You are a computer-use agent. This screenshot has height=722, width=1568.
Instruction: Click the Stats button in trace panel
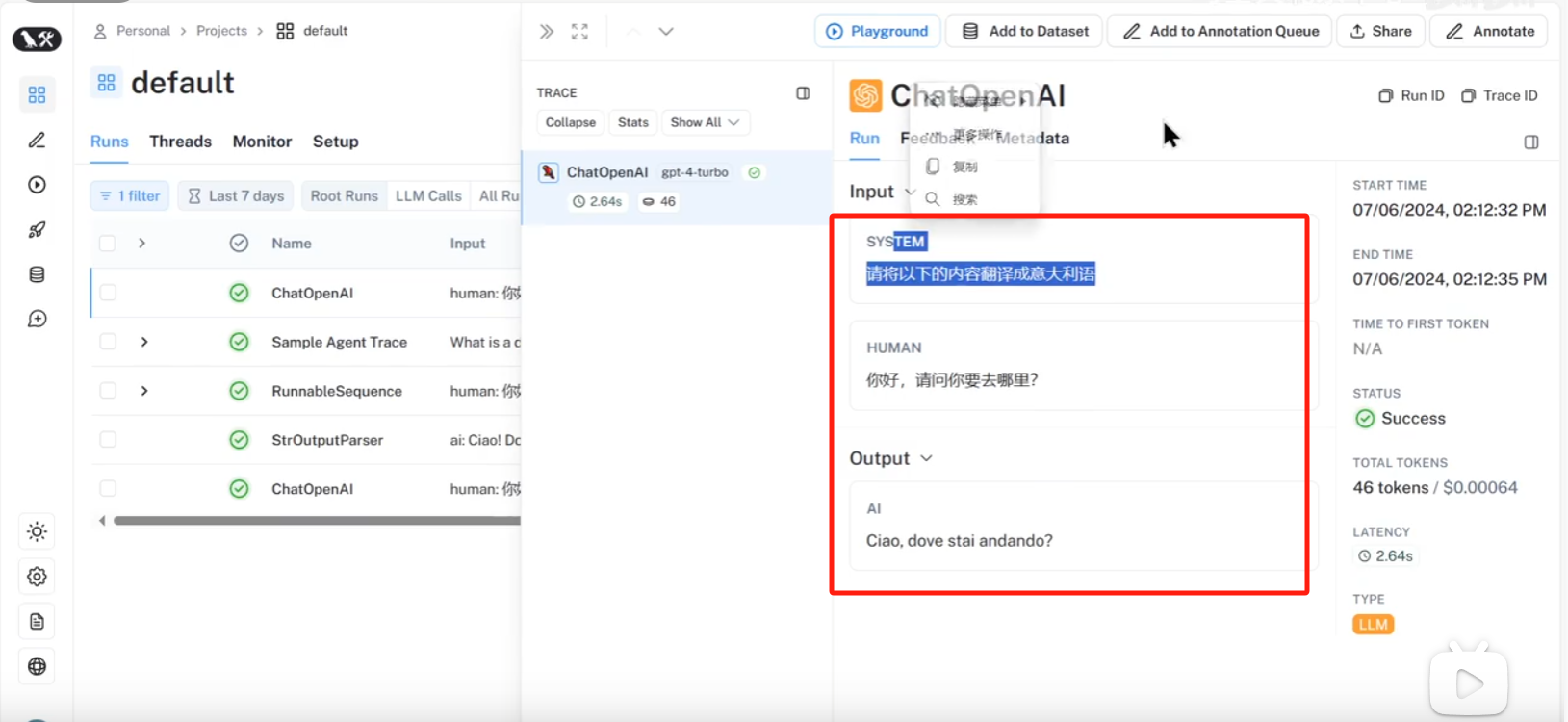coord(633,122)
